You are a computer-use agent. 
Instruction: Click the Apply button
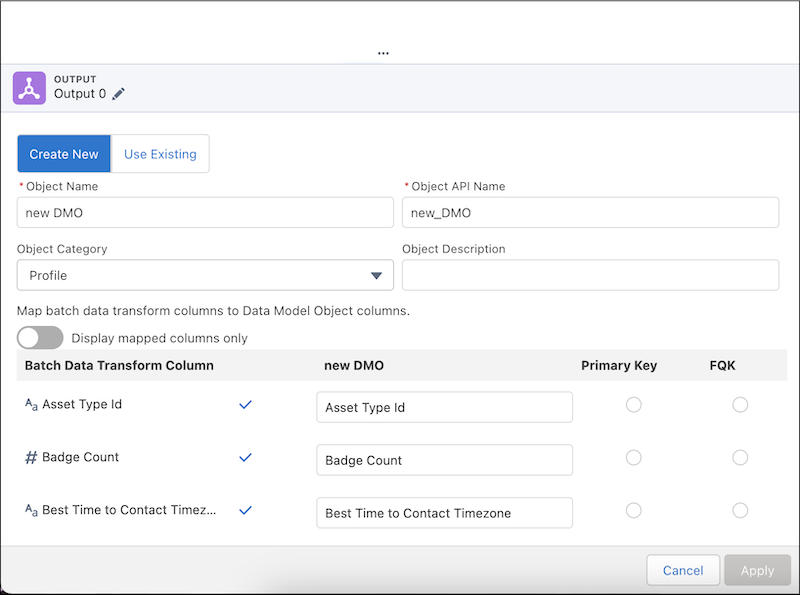(x=757, y=570)
